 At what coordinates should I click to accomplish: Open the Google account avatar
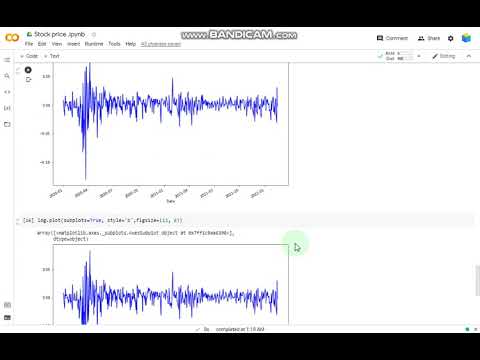coord(466,38)
